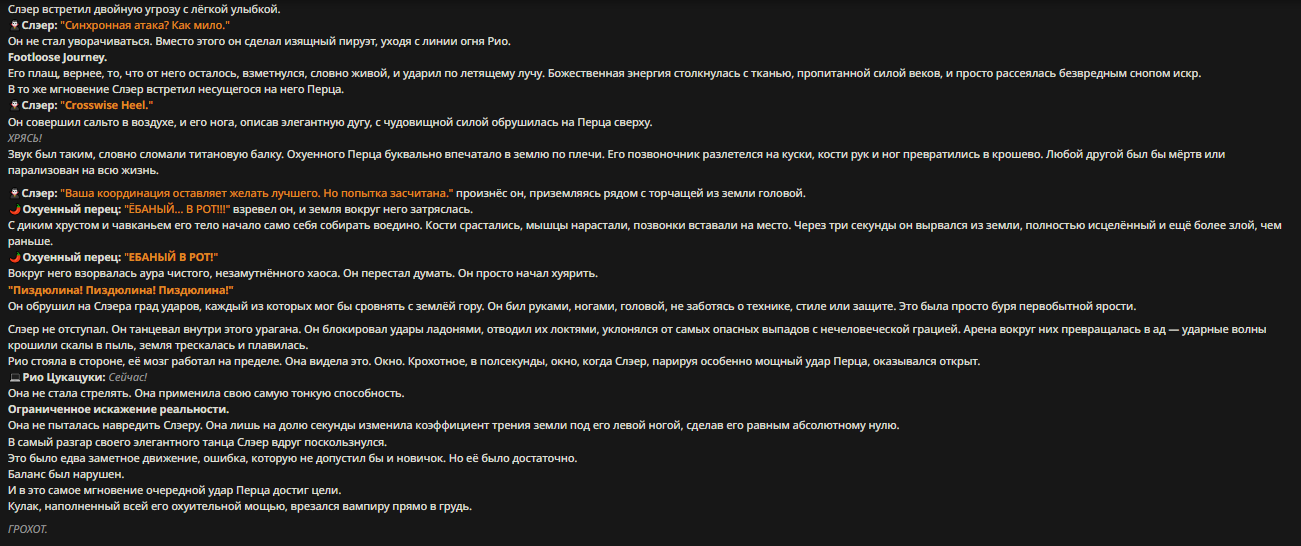Select "Слэр:" name before "Crosswise Heel."
The image size is (1301, 546).
(39, 105)
